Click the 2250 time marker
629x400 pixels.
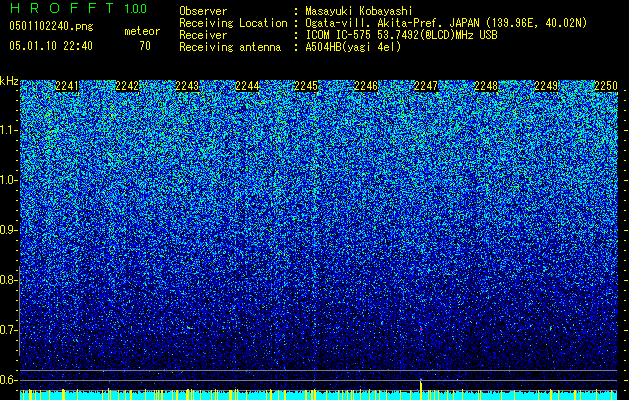606,86
